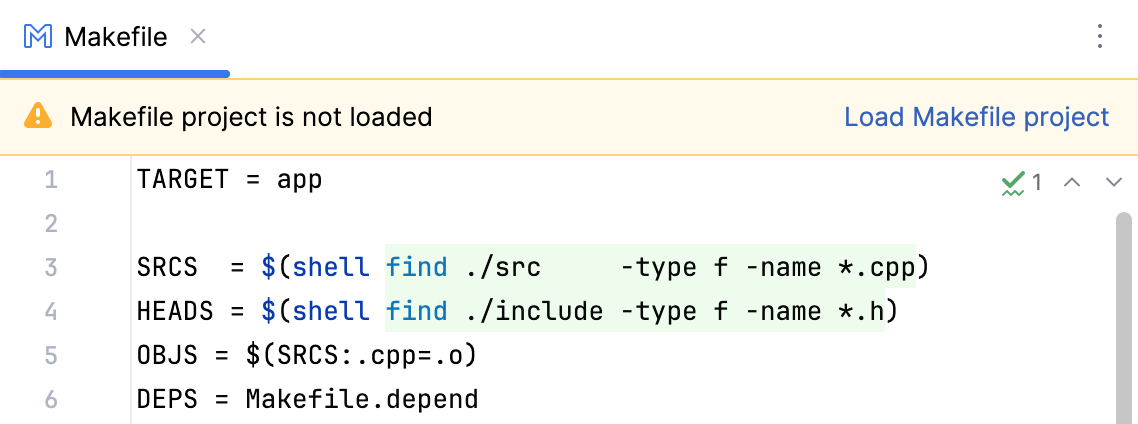The image size is (1138, 424).
Task: Click the HEADS variable on line 4
Action: pyautogui.click(x=175, y=312)
